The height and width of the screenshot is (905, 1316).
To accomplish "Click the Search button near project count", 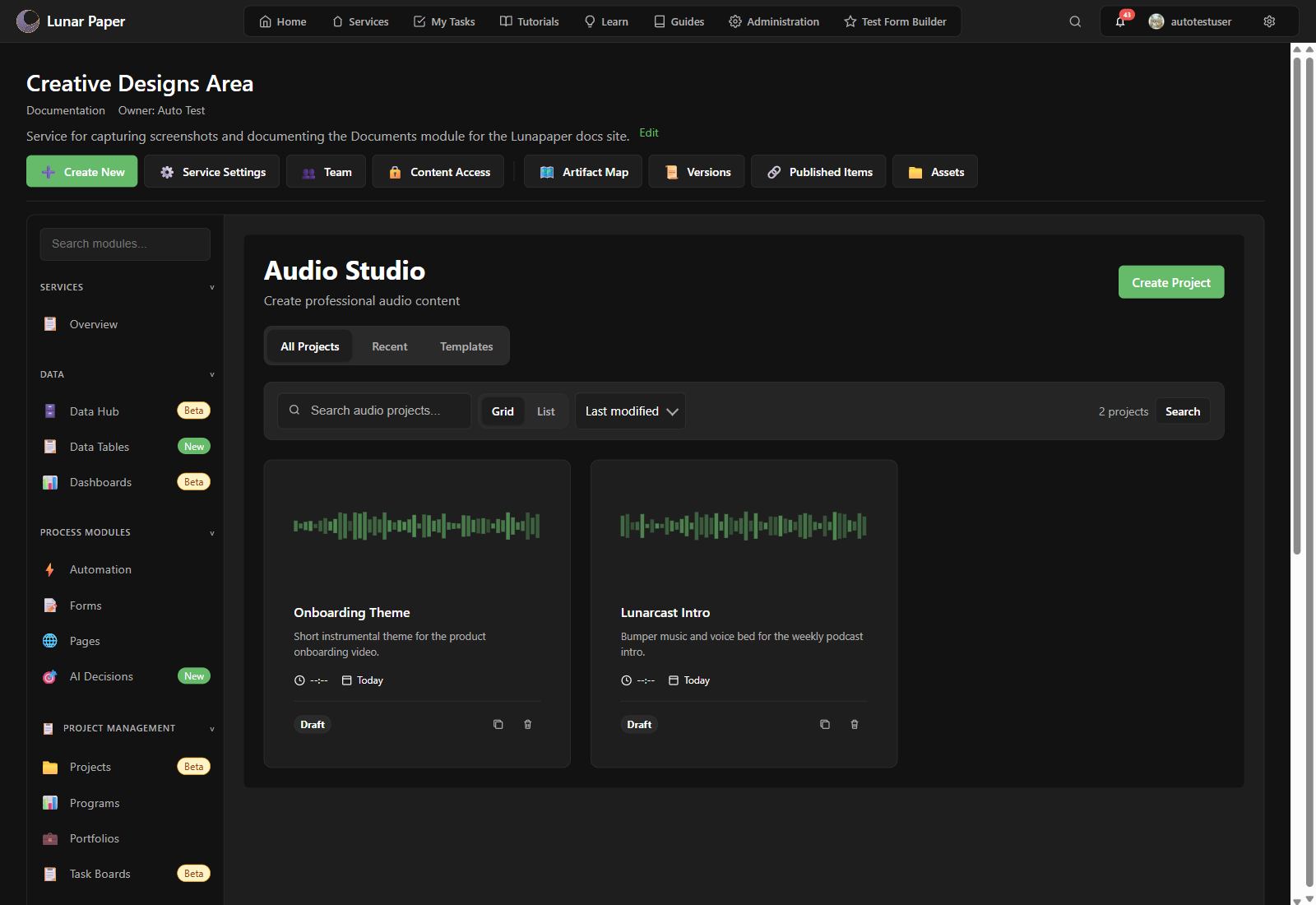I will pos(1183,411).
